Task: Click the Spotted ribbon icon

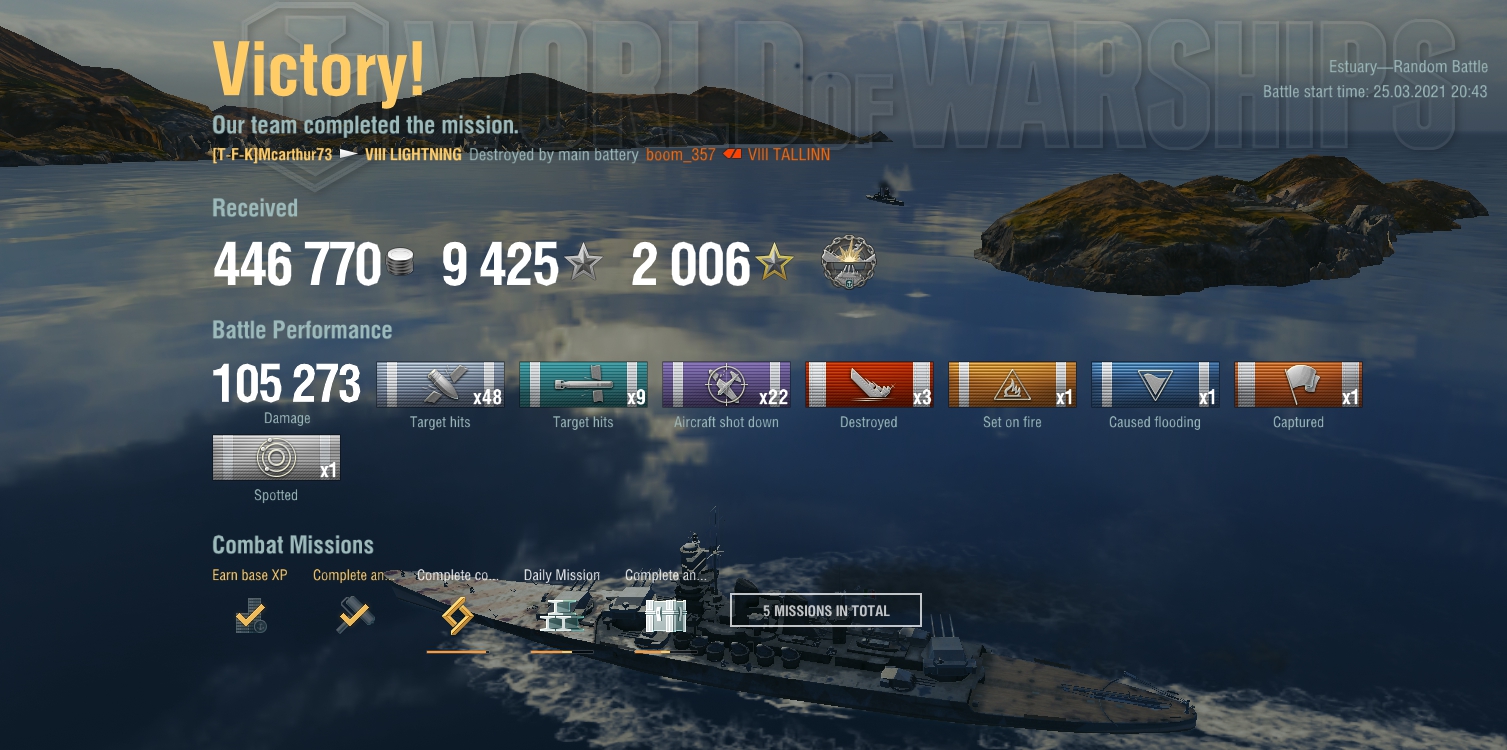Action: (x=276, y=458)
